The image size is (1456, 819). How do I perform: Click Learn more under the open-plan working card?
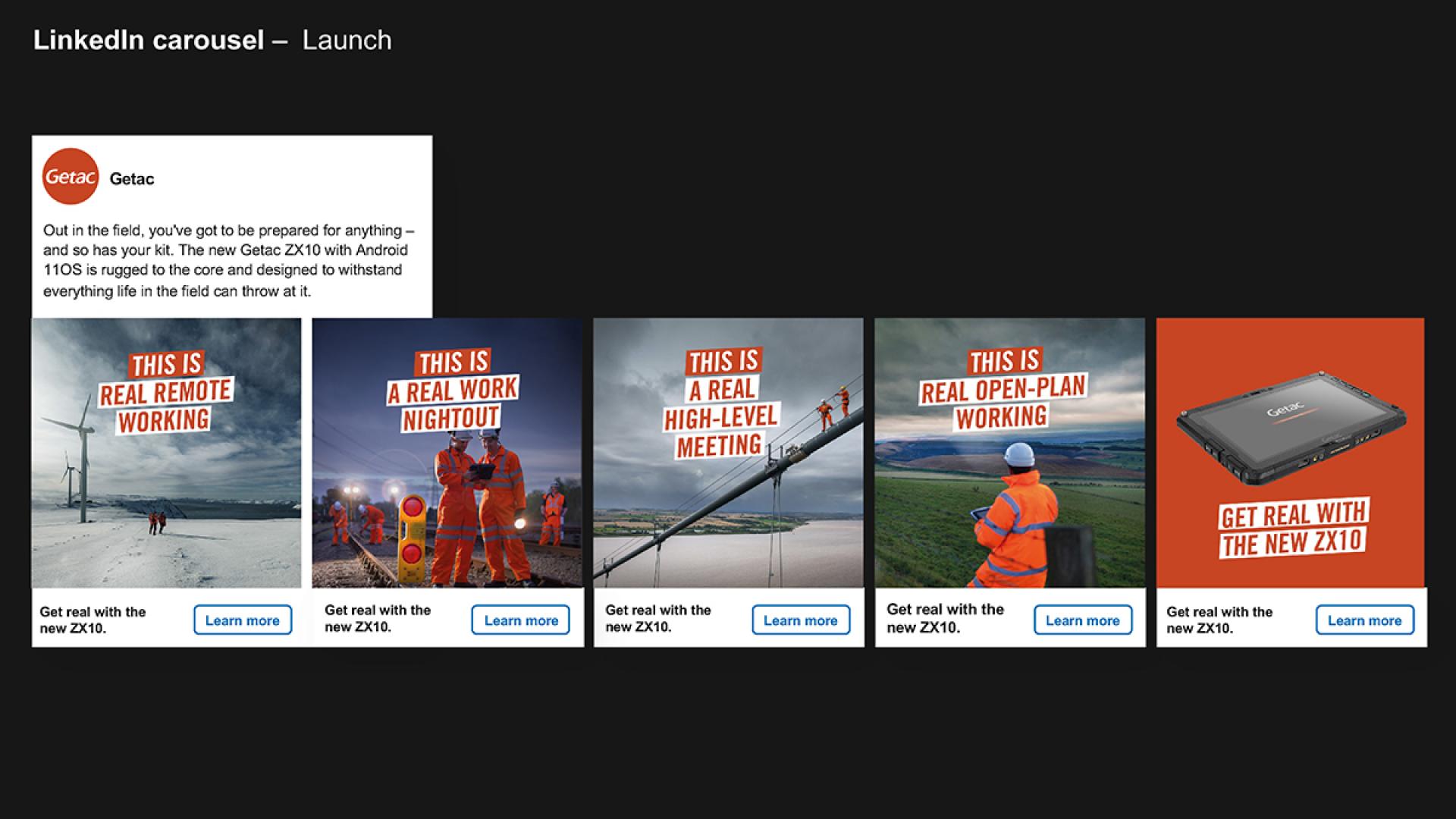click(x=1083, y=620)
